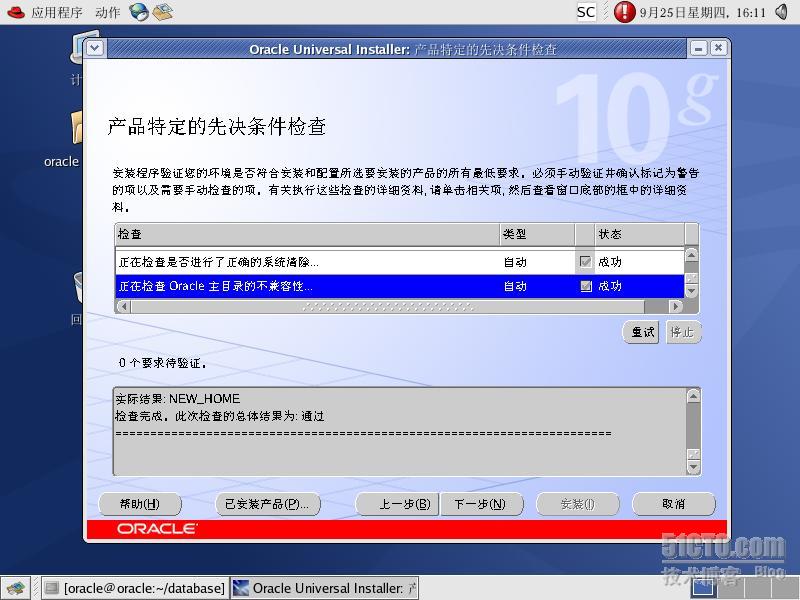Click the 检查 column header

[x=307, y=234]
